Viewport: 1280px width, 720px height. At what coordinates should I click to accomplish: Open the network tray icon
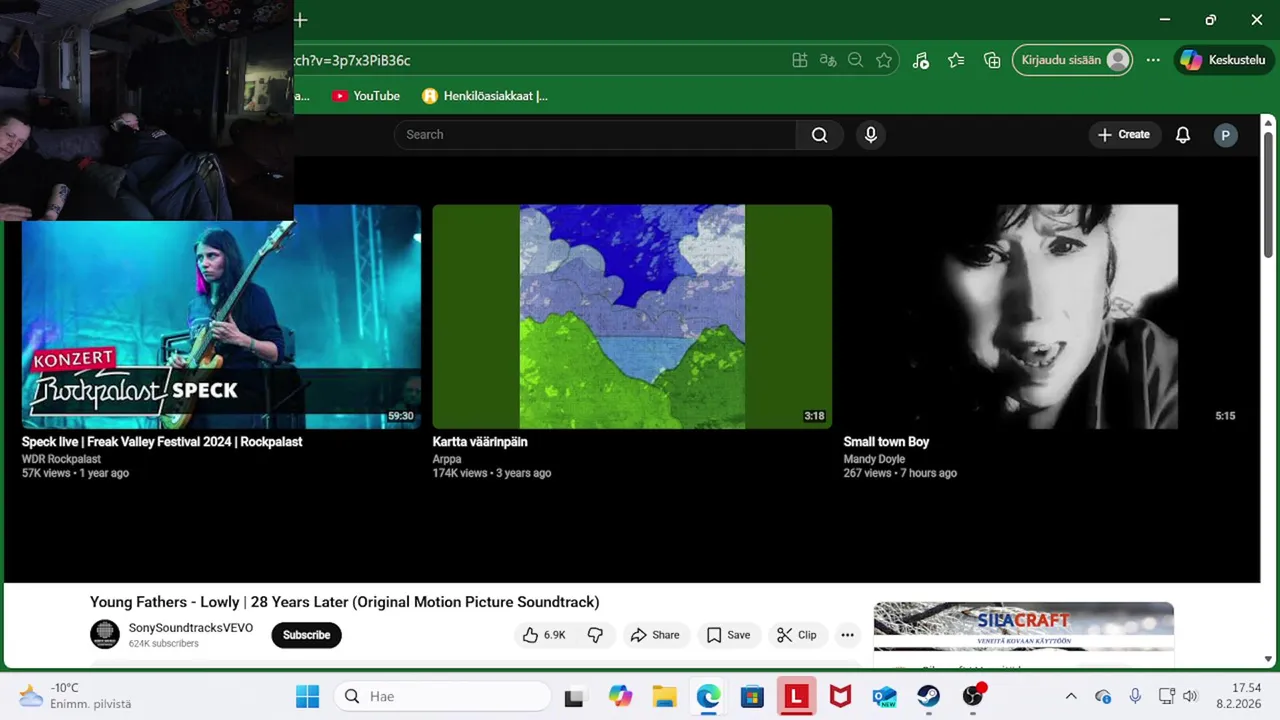[1166, 696]
